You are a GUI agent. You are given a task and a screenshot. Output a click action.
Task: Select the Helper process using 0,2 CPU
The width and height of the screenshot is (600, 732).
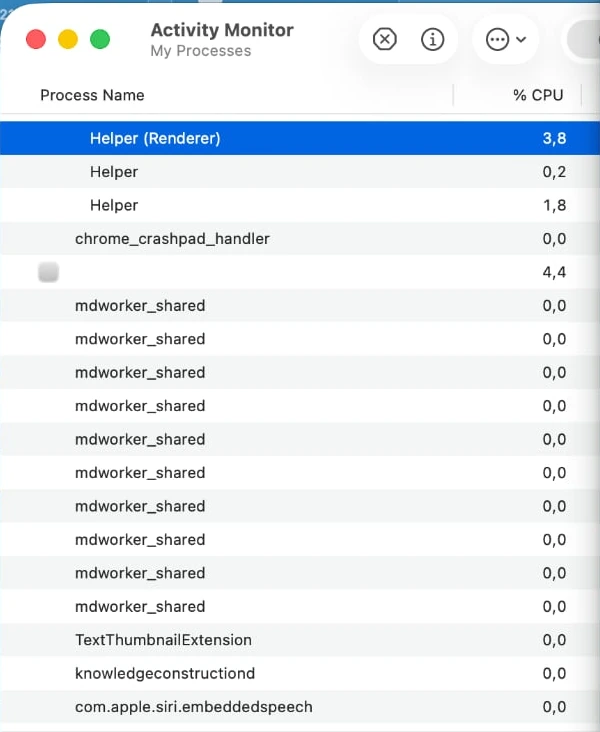300,172
